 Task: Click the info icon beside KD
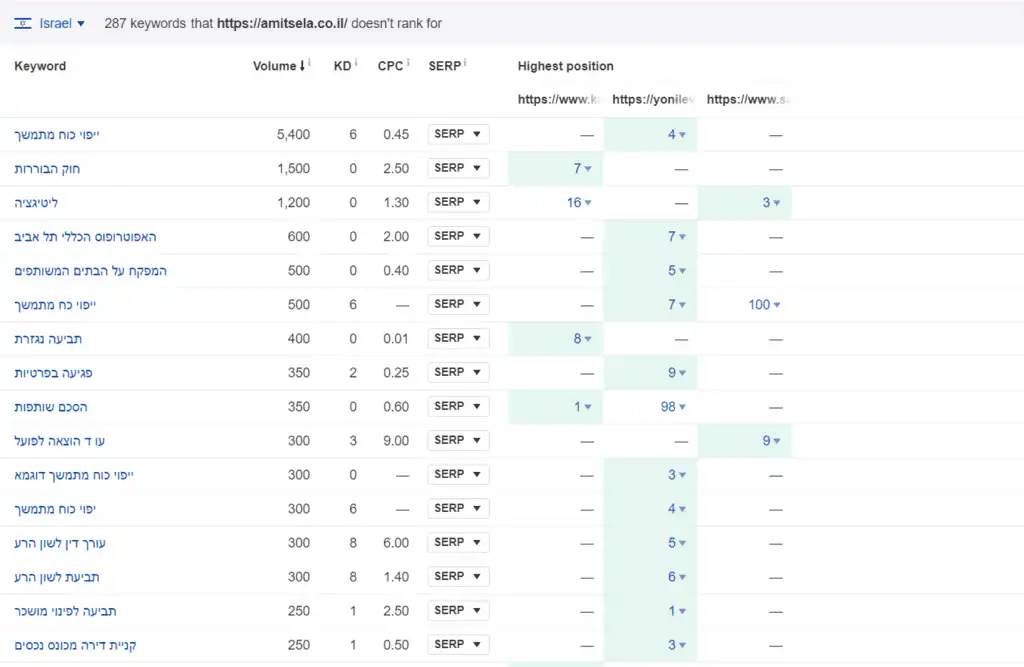(356, 64)
